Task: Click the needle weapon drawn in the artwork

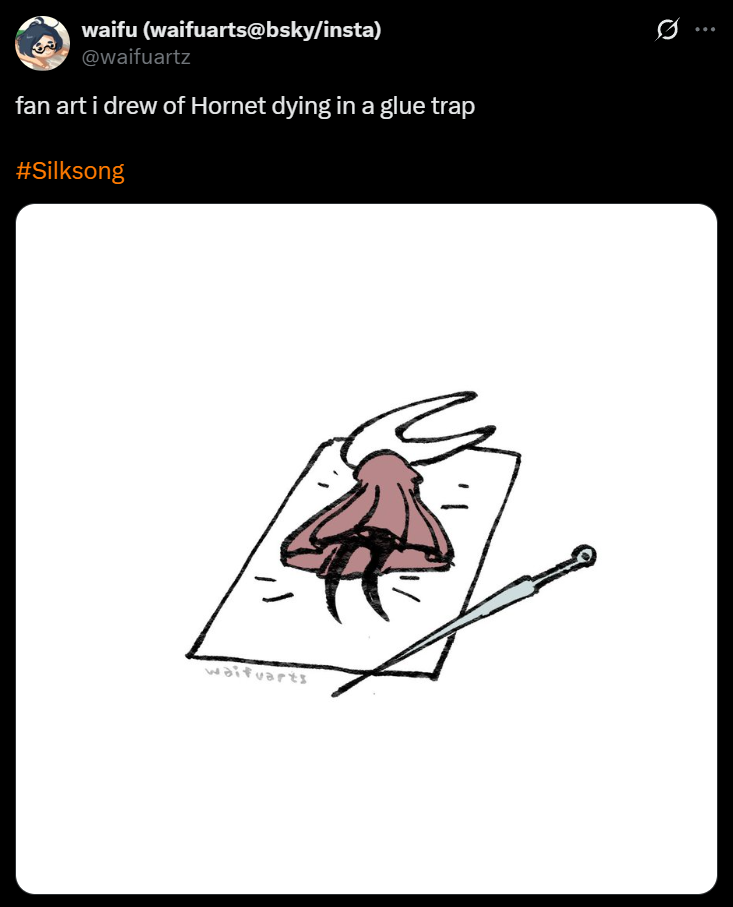Action: 464,620
